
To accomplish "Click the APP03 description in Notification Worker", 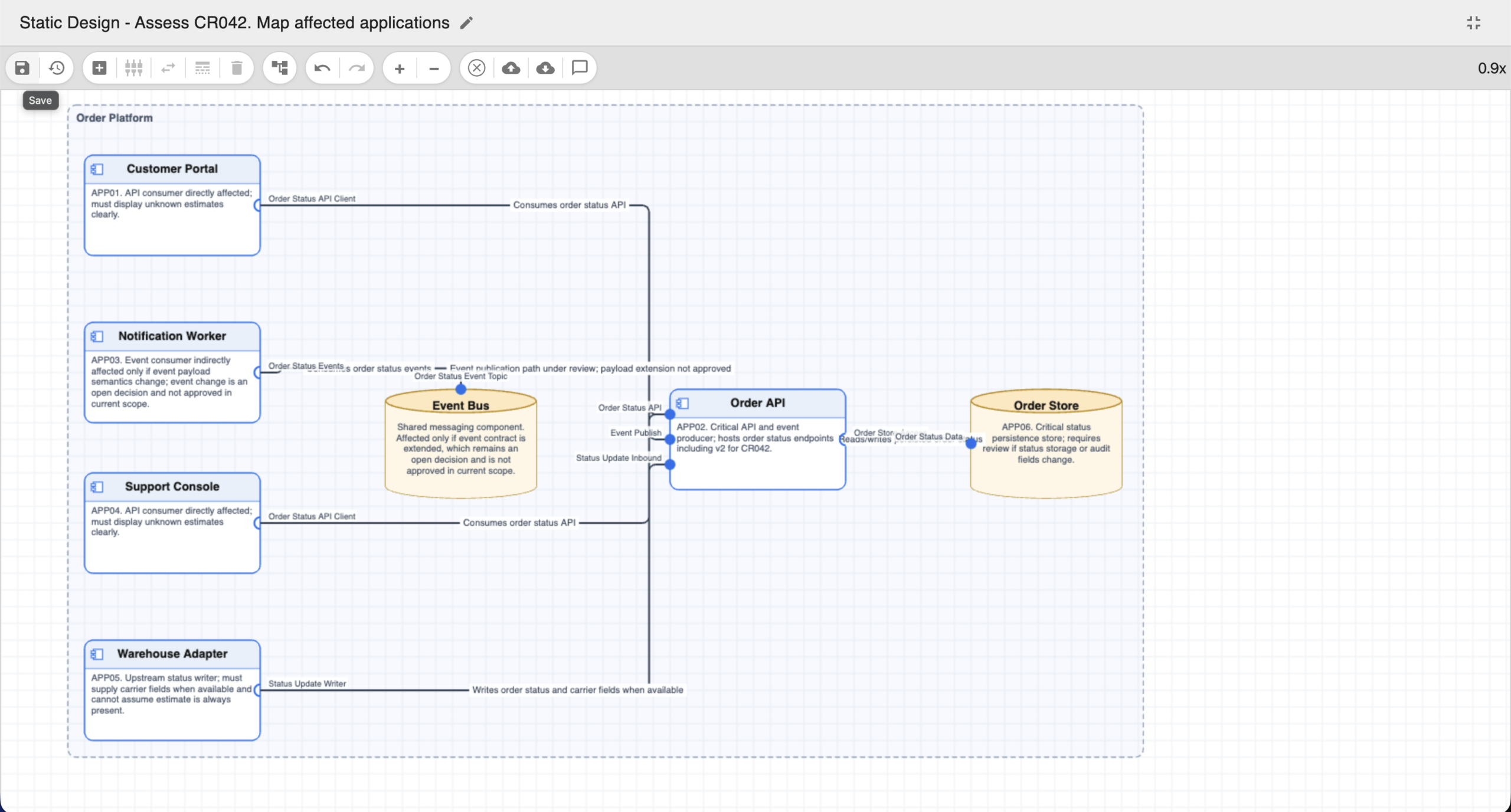I will coord(169,382).
